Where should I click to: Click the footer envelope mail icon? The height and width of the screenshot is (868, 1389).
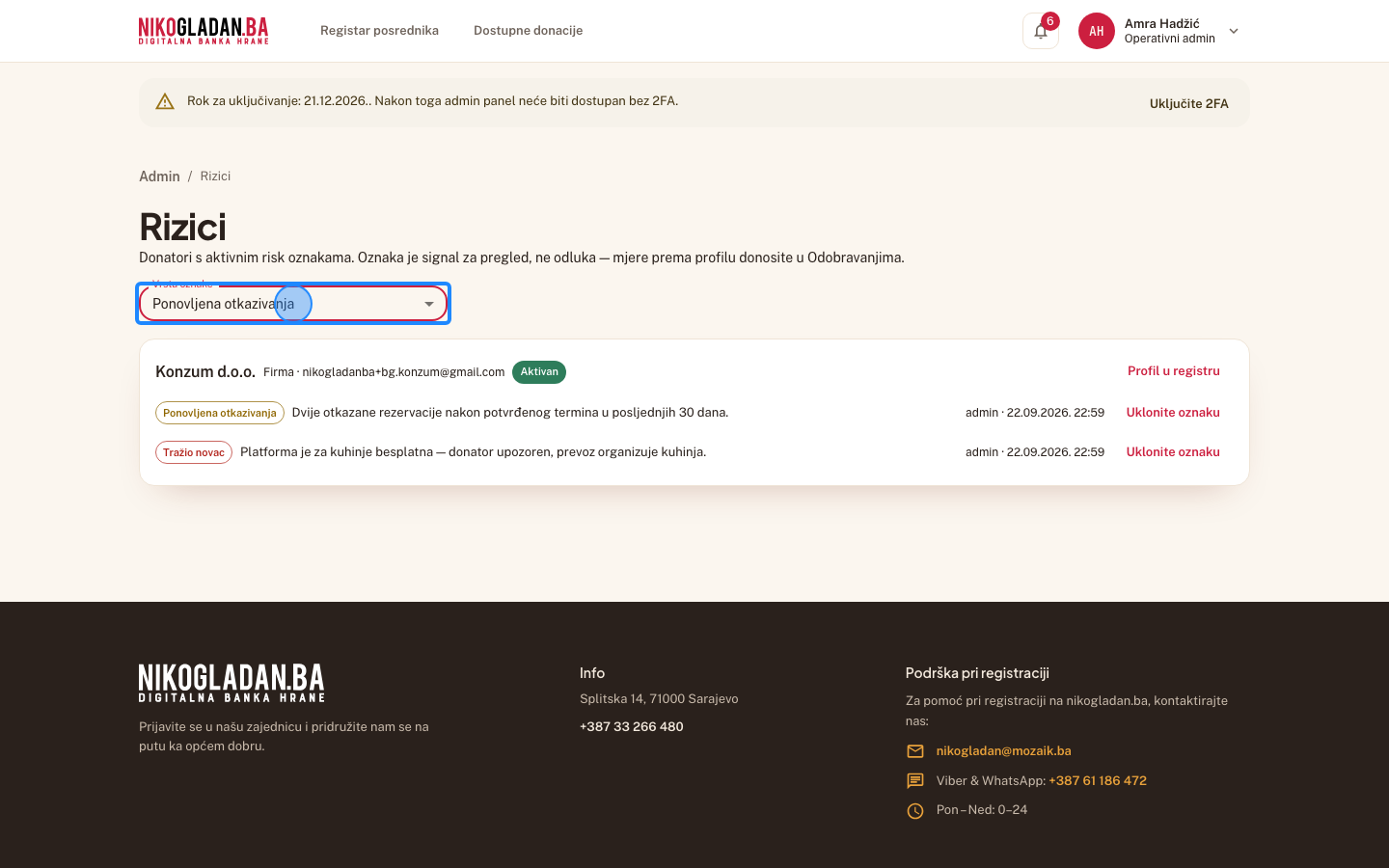click(915, 751)
